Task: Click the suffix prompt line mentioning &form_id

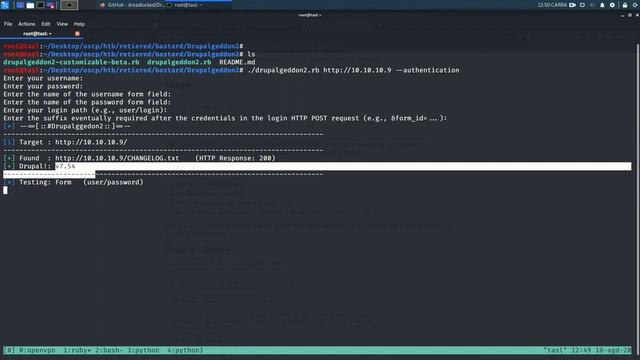Action: (225, 118)
